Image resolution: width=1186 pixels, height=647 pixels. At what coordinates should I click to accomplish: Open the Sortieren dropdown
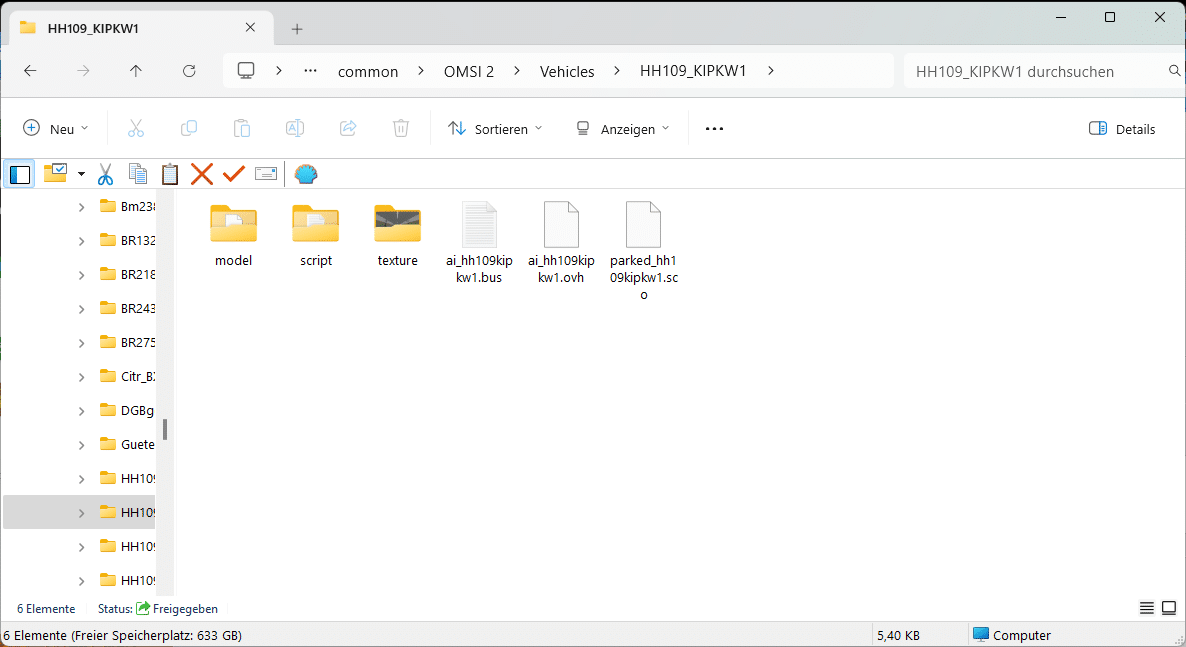pos(495,129)
